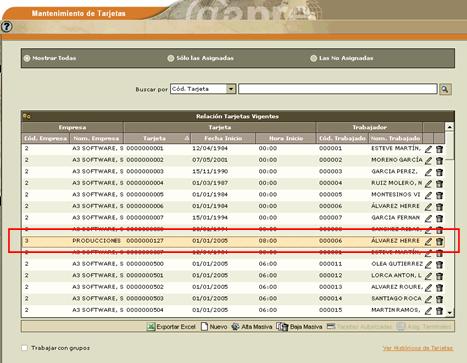Edit card 0000000003 of GARCIA PEREZ

point(428,172)
